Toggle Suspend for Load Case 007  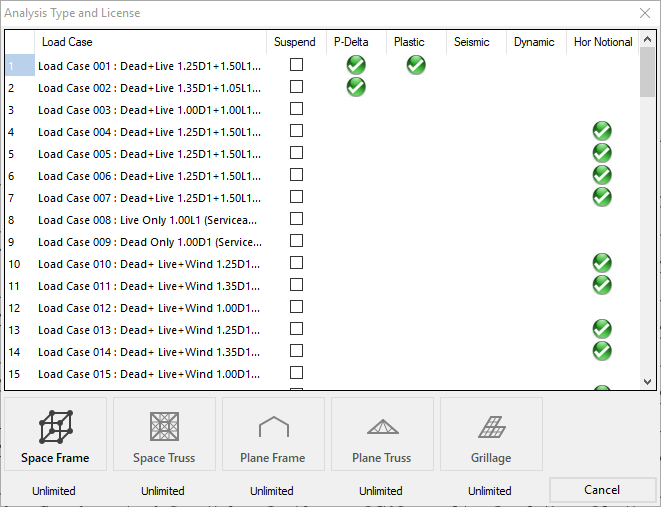coord(296,197)
